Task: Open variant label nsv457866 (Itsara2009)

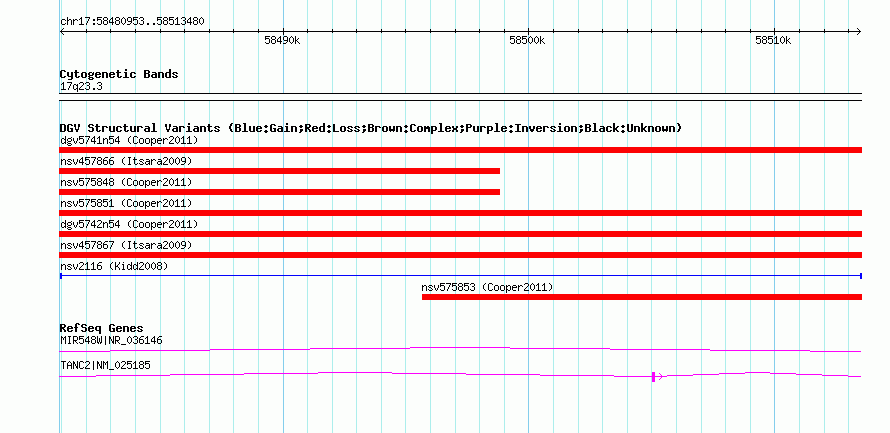Action: point(126,161)
